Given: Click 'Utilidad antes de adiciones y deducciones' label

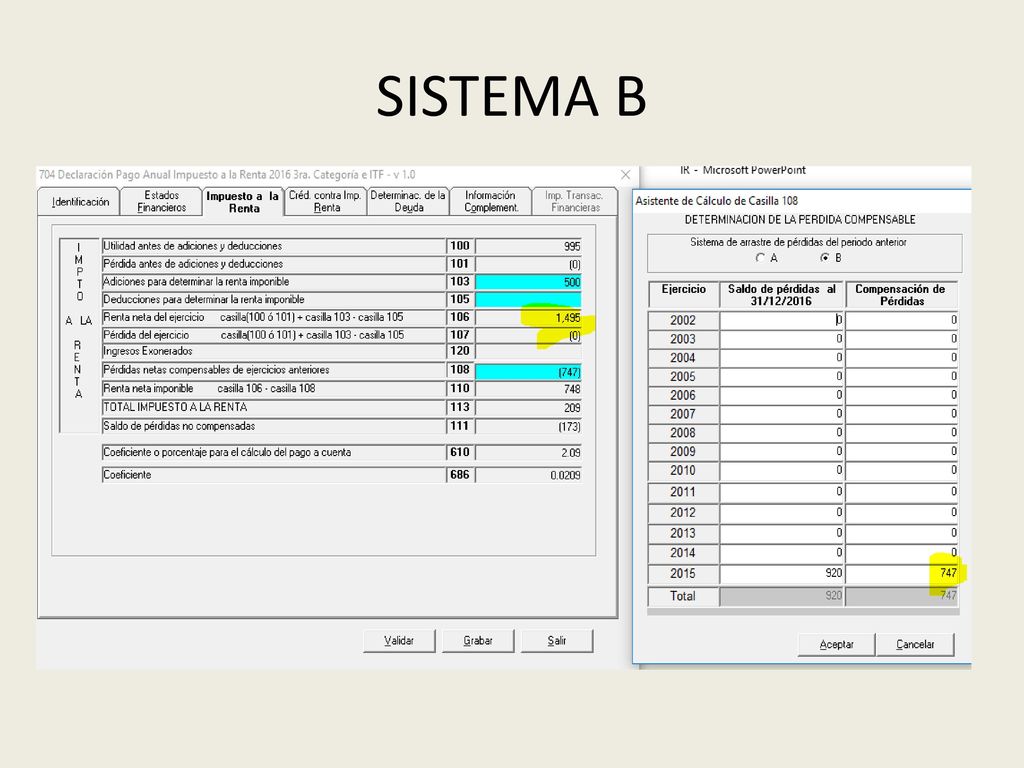Looking at the screenshot, I should point(193,246).
